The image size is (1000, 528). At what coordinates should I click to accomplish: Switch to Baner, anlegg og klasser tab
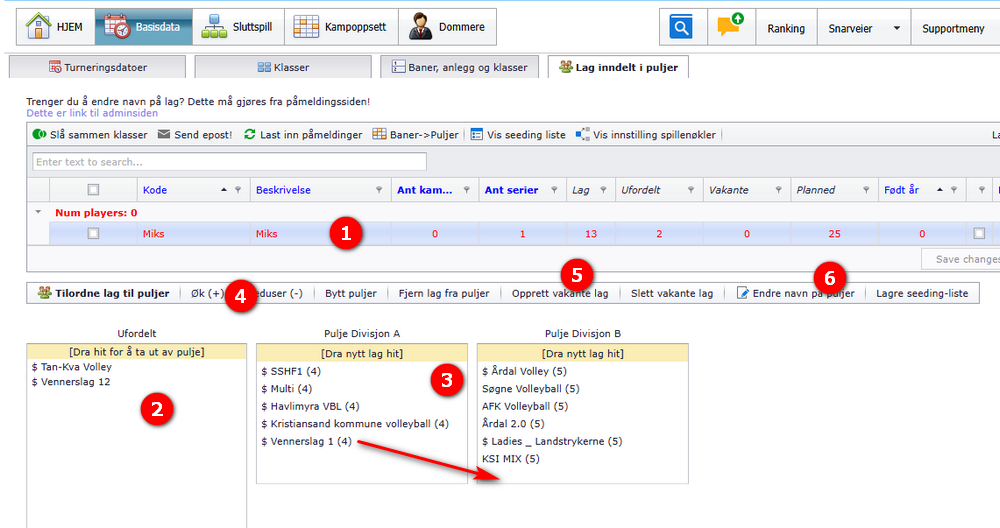[x=459, y=67]
